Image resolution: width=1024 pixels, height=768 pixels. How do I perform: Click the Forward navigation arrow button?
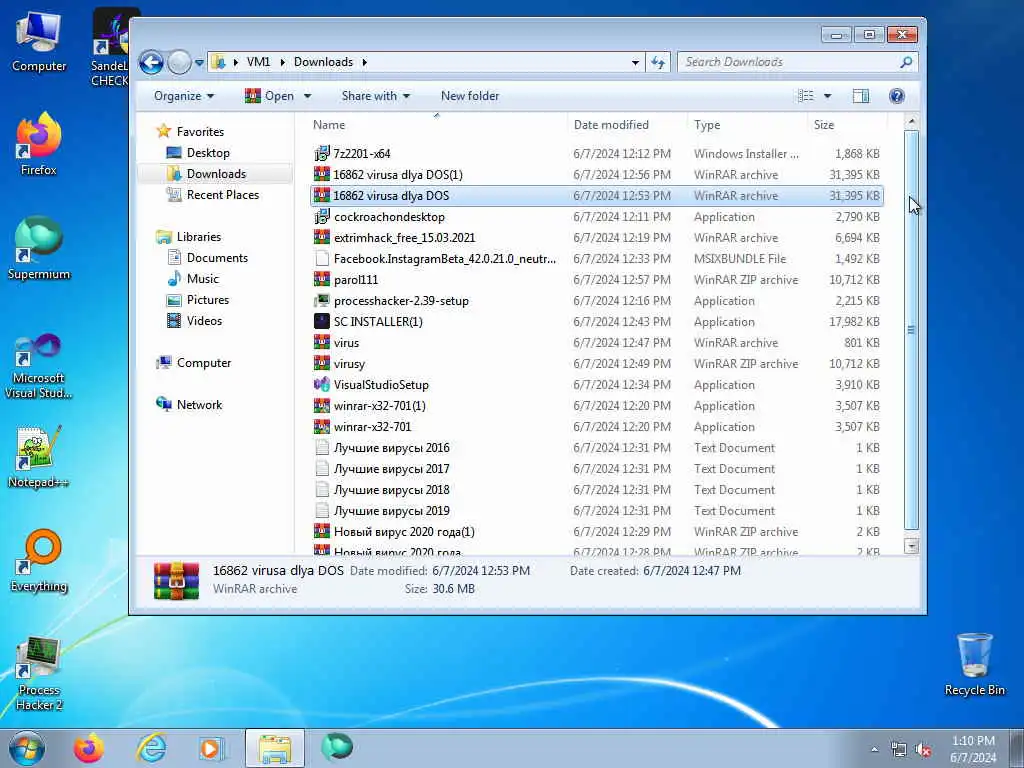[179, 63]
